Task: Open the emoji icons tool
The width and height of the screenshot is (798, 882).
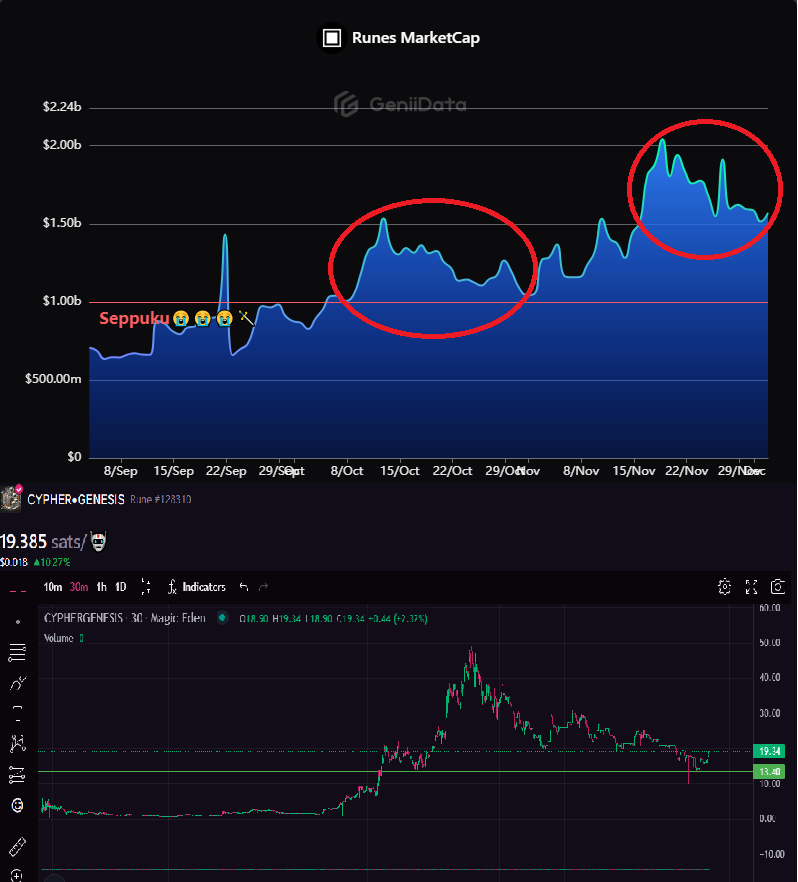Action: pyautogui.click(x=18, y=806)
